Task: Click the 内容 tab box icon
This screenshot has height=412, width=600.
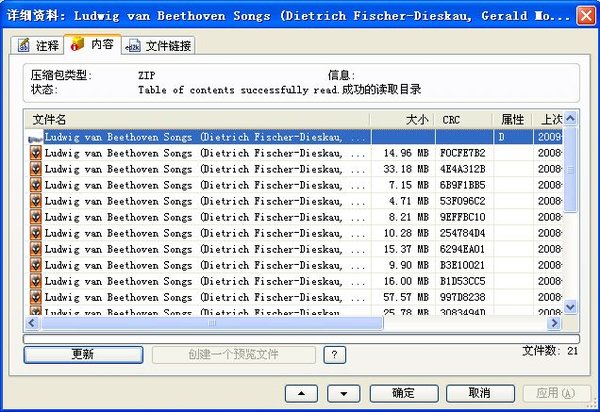Action: 77,44
